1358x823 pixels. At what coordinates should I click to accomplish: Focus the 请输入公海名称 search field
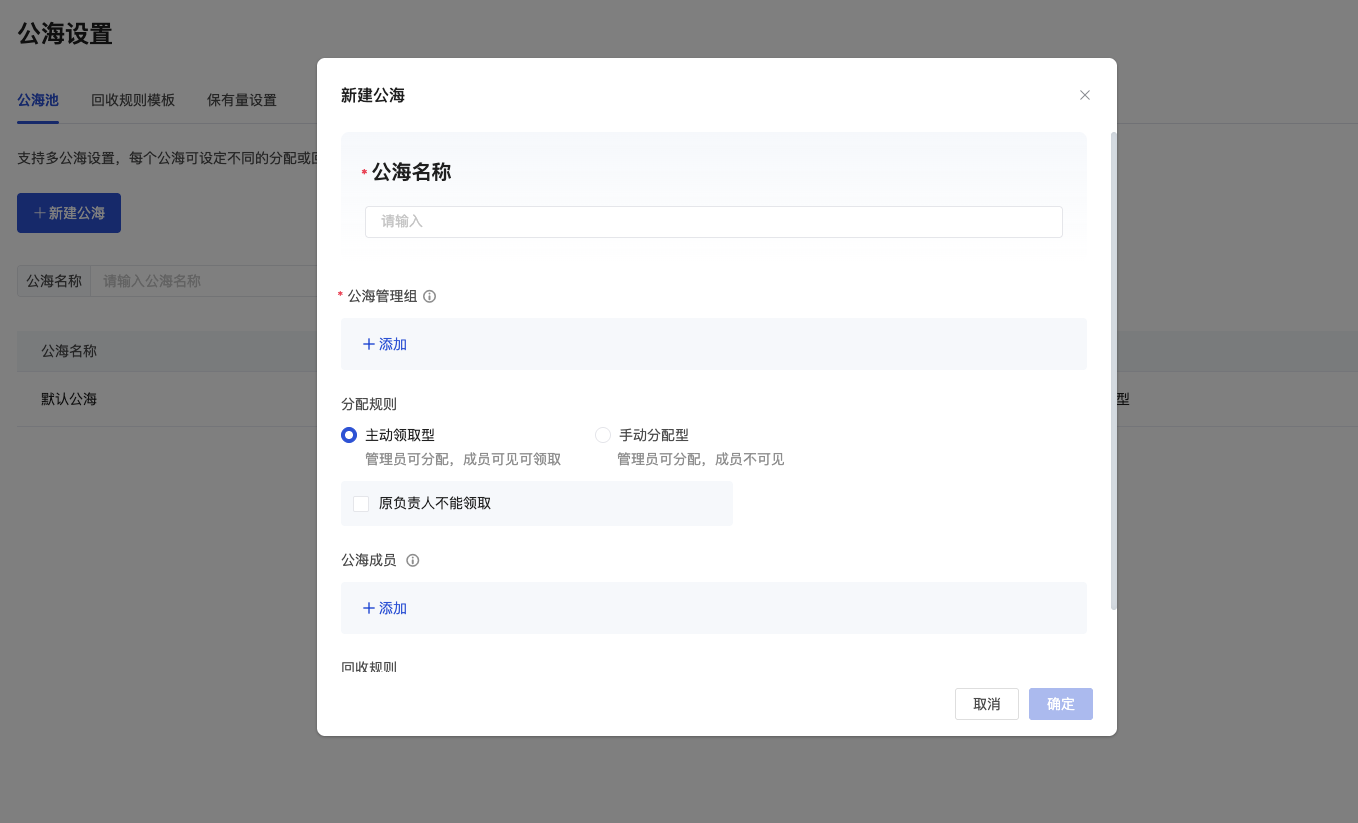(204, 281)
